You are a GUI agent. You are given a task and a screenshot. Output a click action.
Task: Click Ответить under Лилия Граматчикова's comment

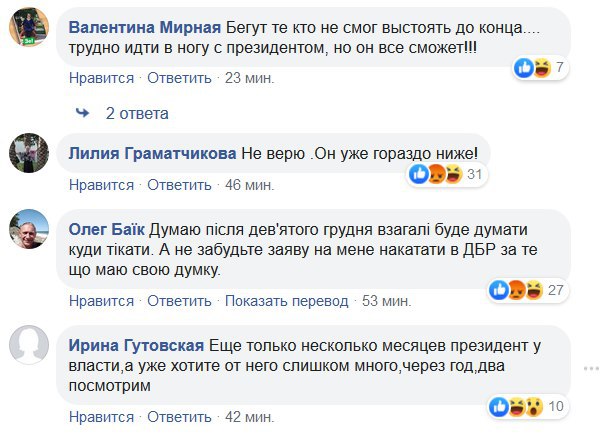click(177, 185)
